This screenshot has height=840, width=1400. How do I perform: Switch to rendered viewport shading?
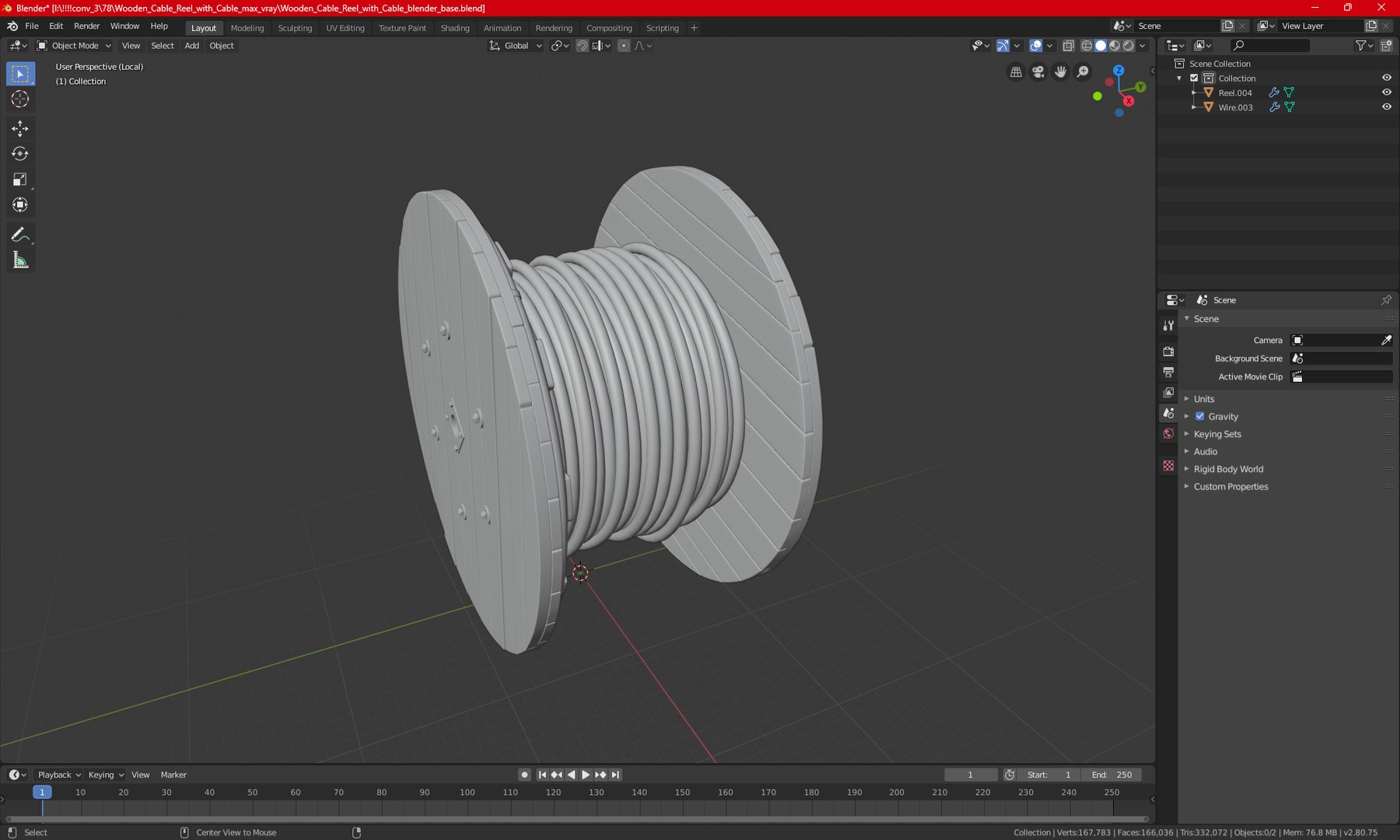point(1129,46)
